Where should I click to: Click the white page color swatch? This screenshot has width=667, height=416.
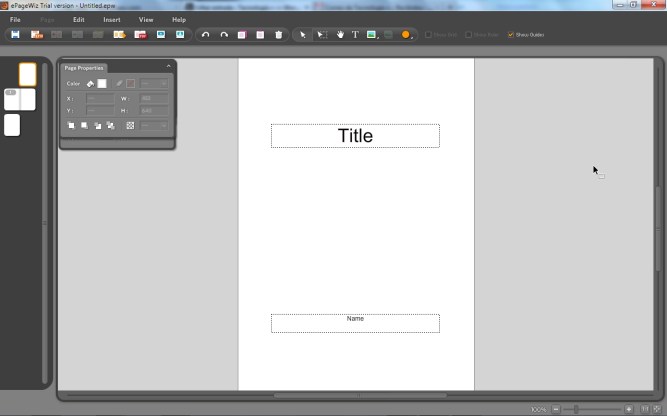click(x=102, y=84)
